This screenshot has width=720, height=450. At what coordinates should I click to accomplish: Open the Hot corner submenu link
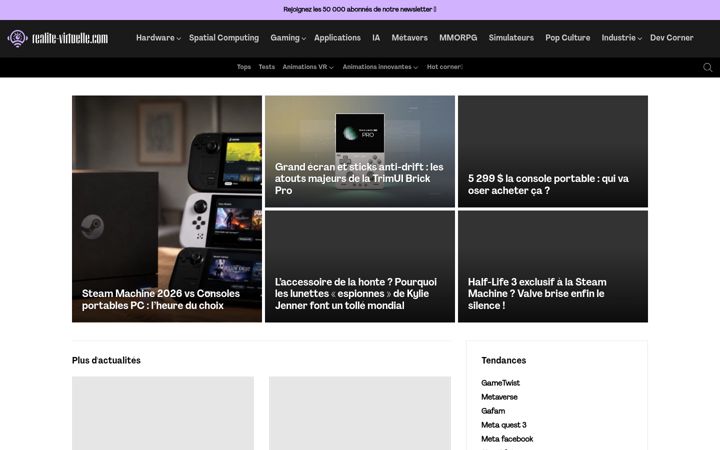(444, 67)
